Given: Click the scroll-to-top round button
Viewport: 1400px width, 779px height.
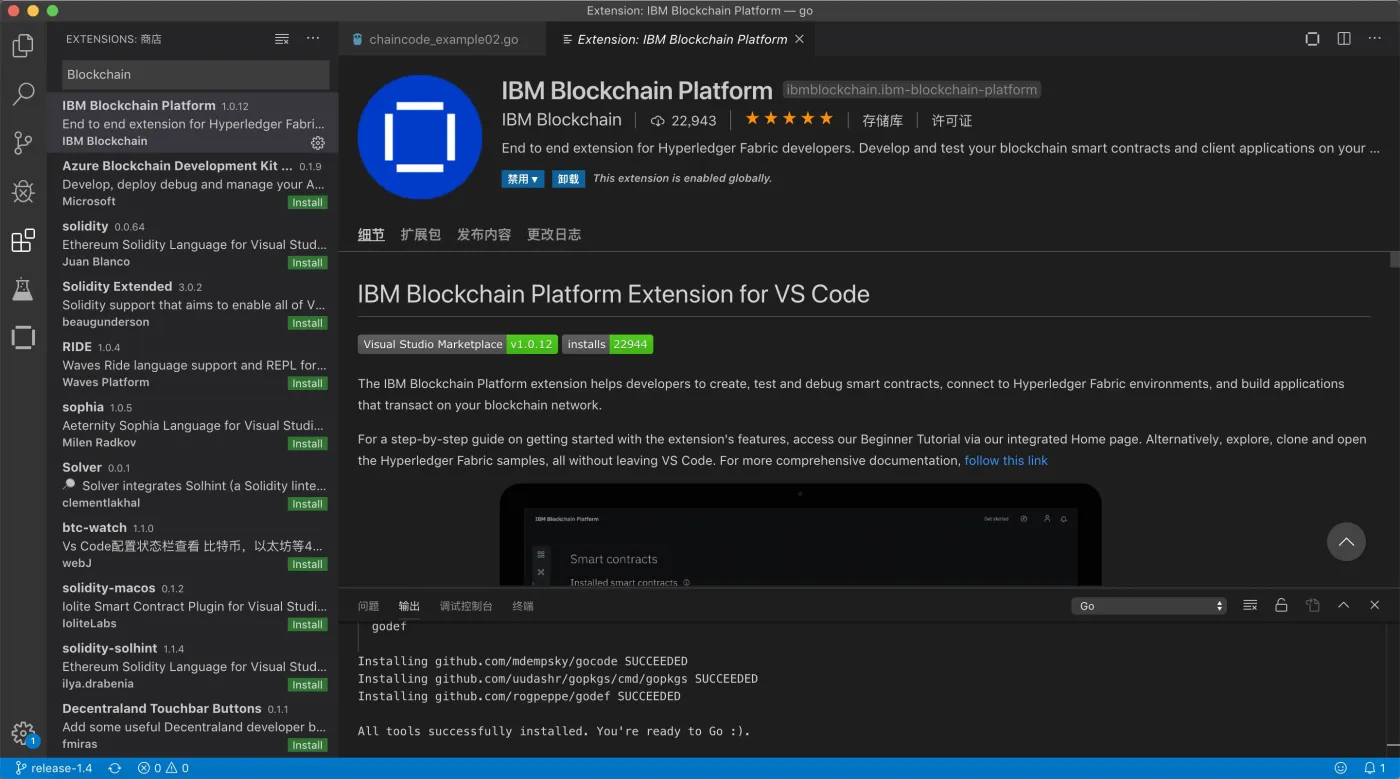Looking at the screenshot, I should point(1346,542).
